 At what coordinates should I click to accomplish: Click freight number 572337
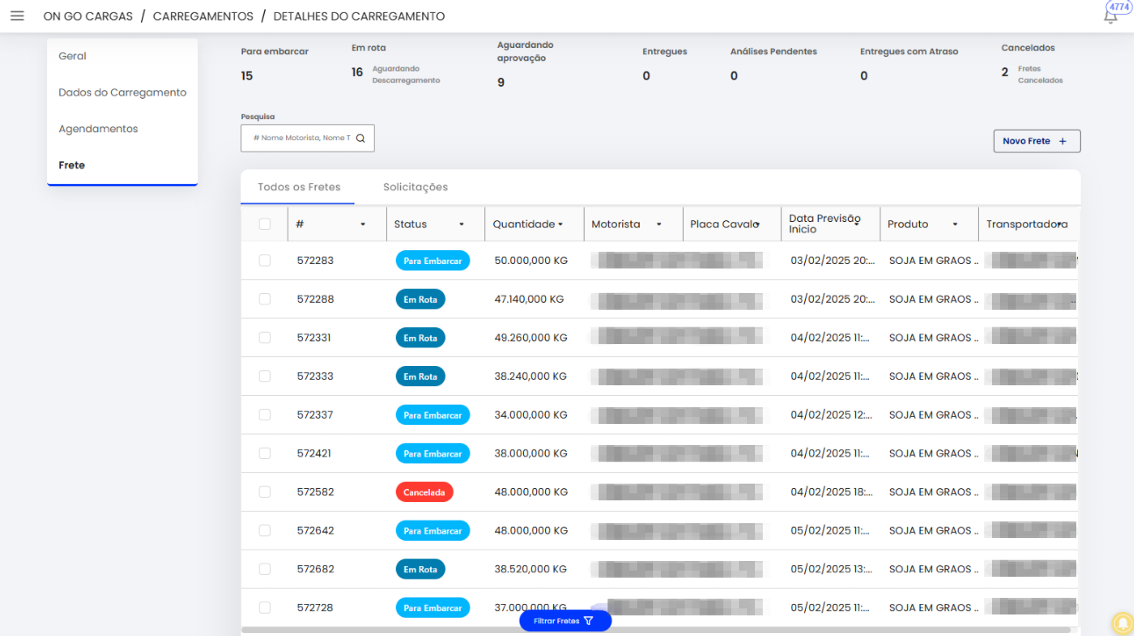click(315, 415)
